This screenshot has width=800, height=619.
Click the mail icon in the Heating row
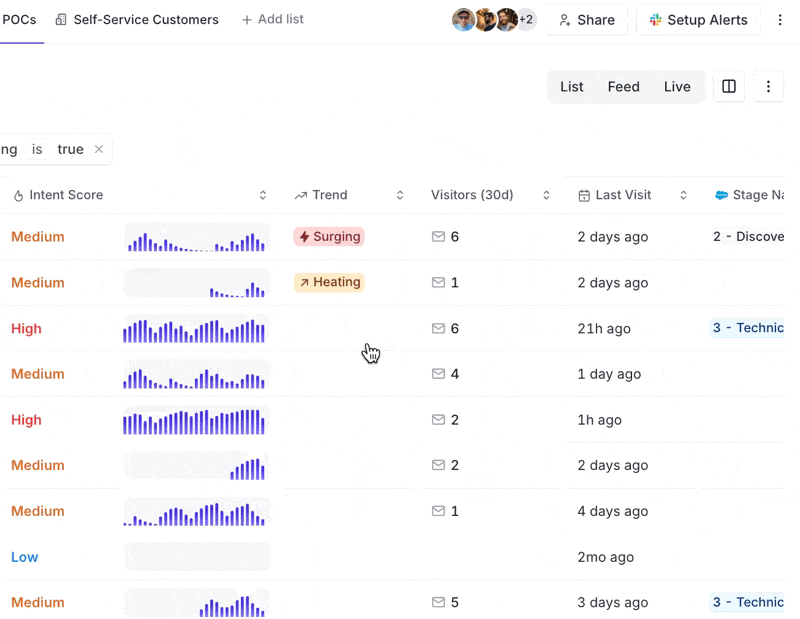pos(438,282)
